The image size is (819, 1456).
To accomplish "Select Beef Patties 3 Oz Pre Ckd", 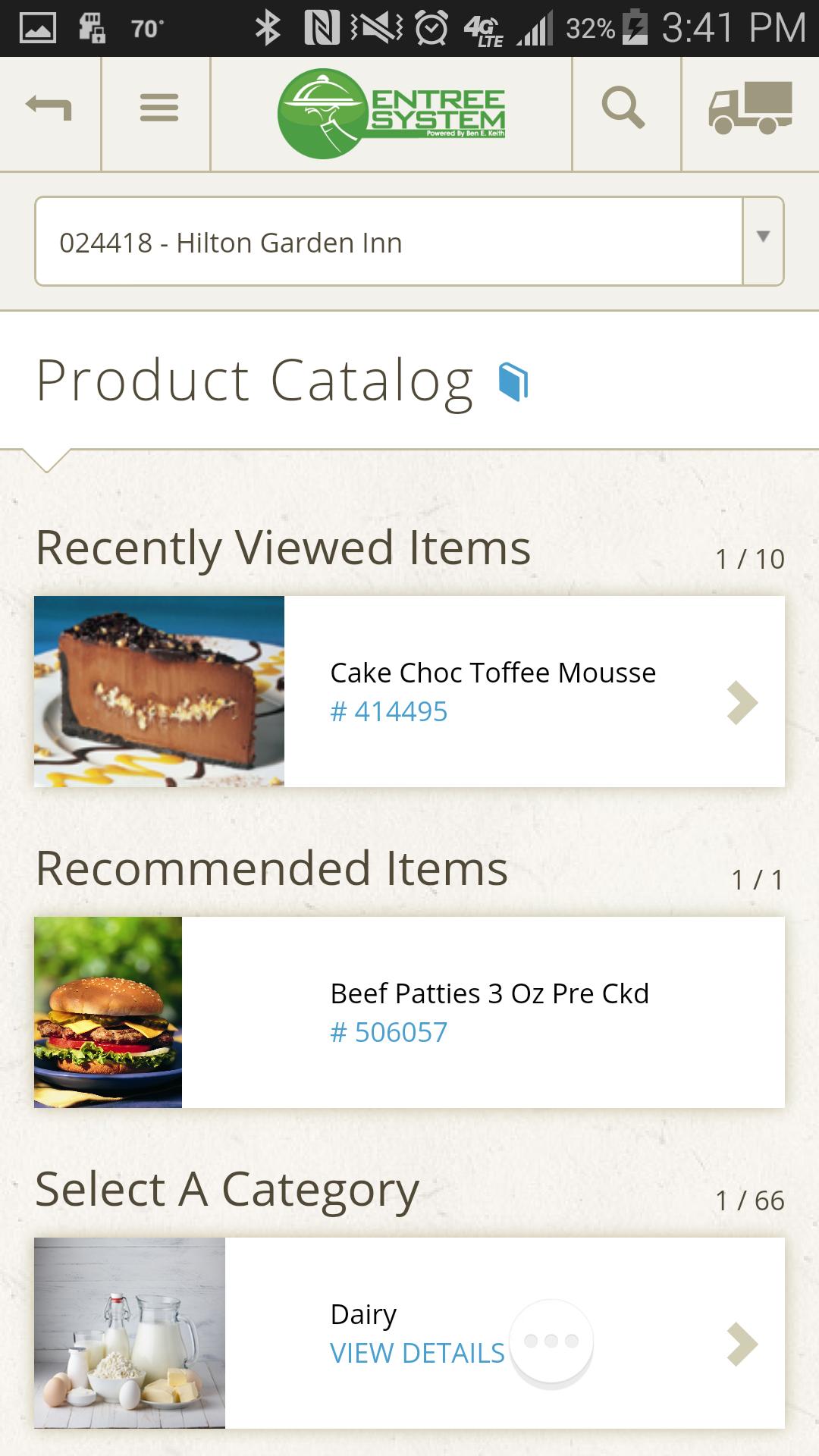I will (x=489, y=993).
